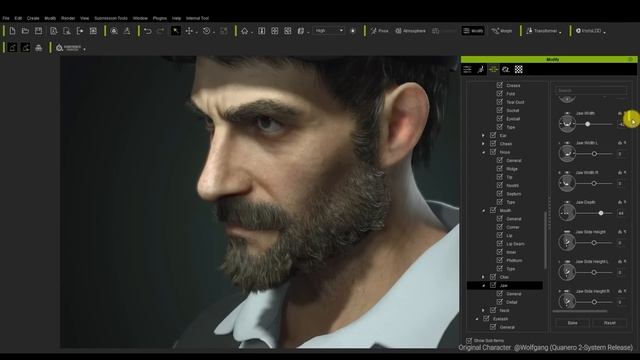This screenshot has width=640, height=360.
Task: Click the category tree vertical scrollbar
Action: tap(545, 240)
